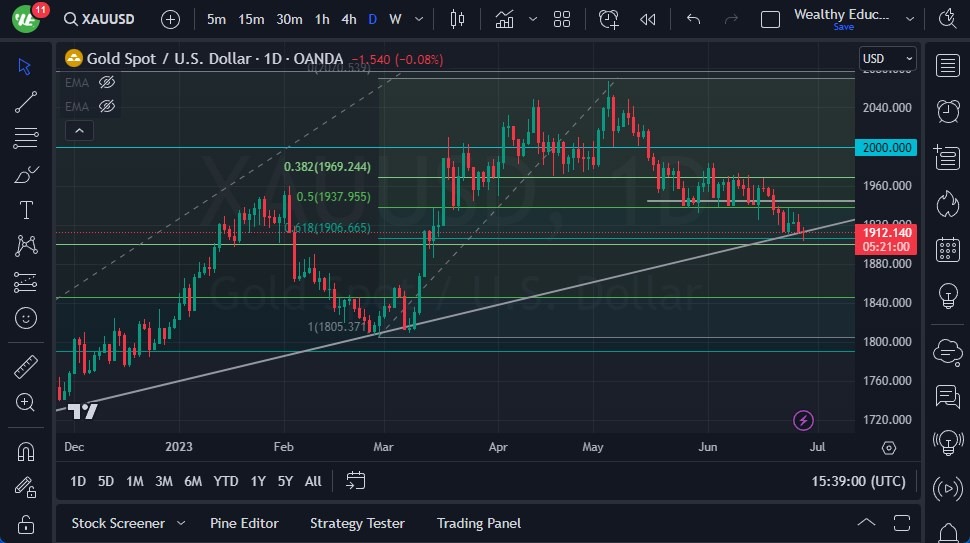Set the date range to 1M
Screen dimensions: 970x543
tap(135, 481)
